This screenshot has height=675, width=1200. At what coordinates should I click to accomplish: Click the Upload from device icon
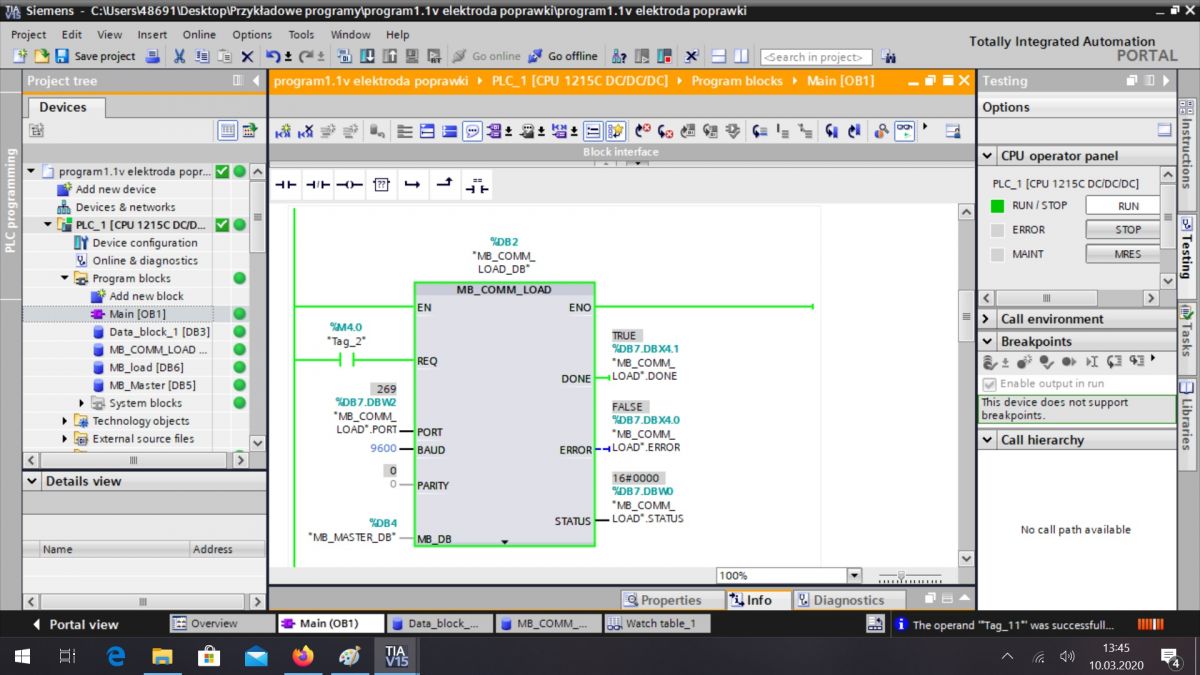click(x=388, y=56)
